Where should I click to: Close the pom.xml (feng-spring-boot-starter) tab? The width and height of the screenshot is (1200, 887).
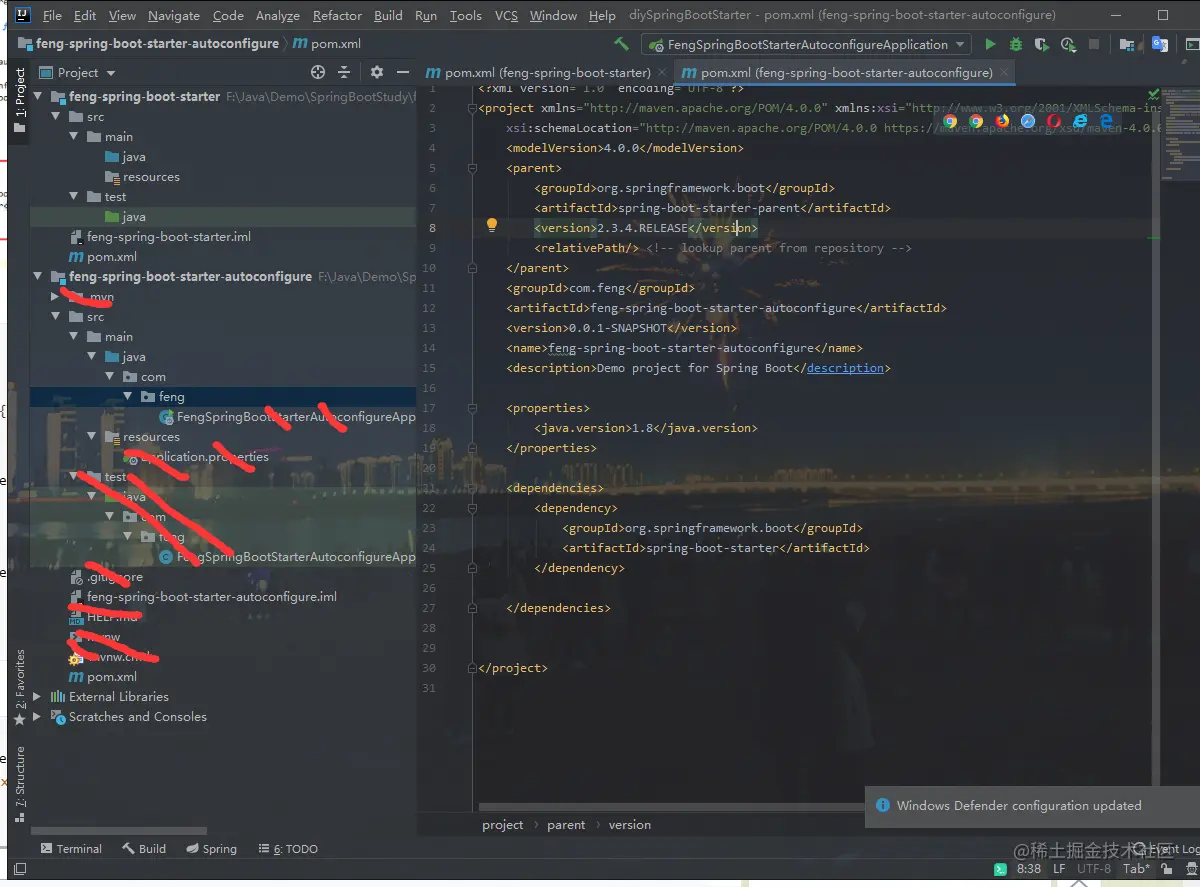click(664, 73)
